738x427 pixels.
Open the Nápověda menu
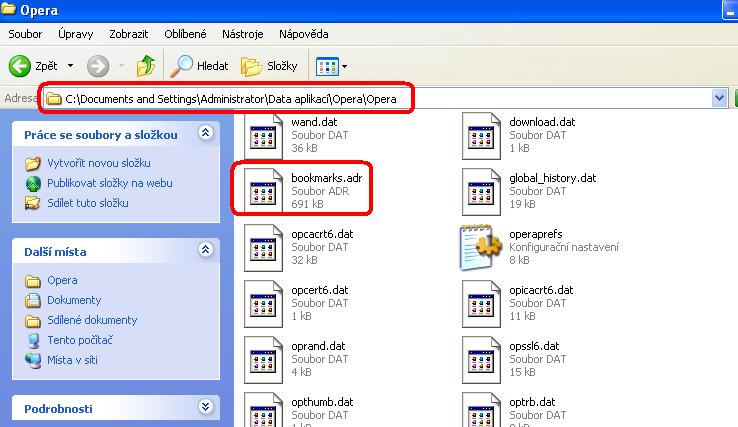coord(304,34)
